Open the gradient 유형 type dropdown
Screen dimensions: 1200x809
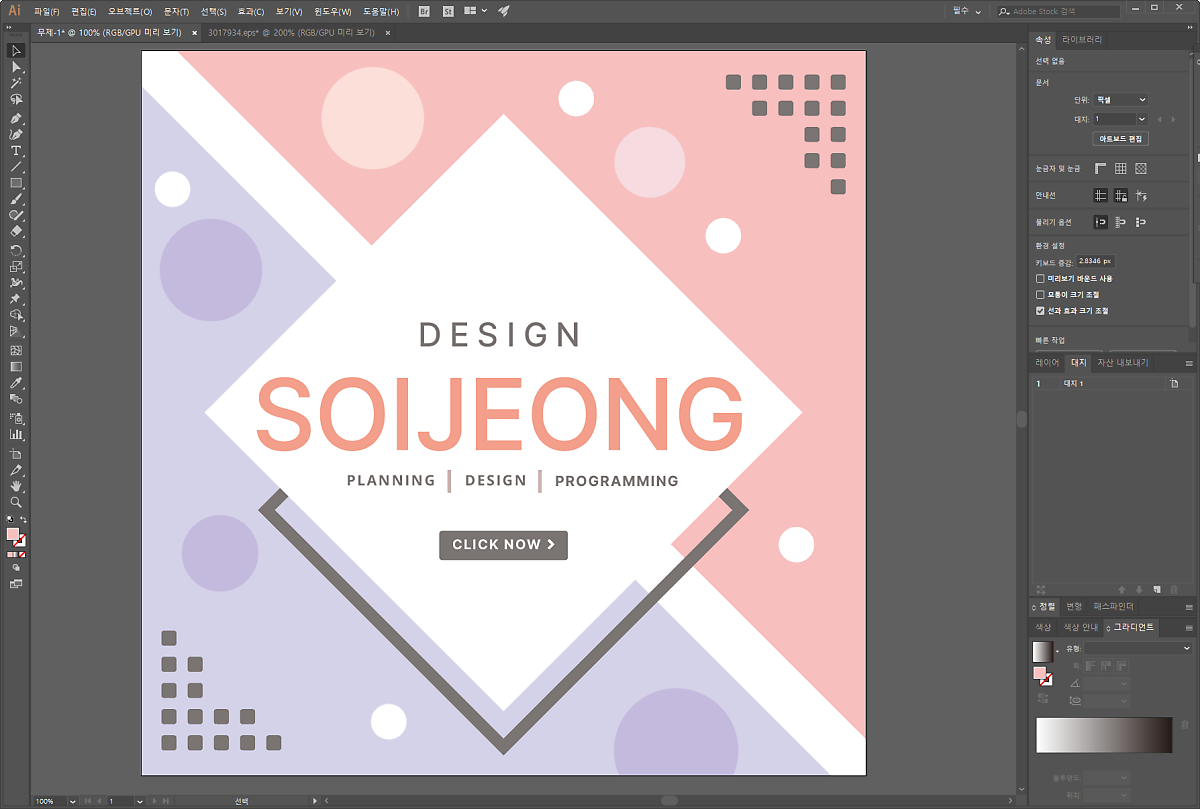[x=1138, y=649]
